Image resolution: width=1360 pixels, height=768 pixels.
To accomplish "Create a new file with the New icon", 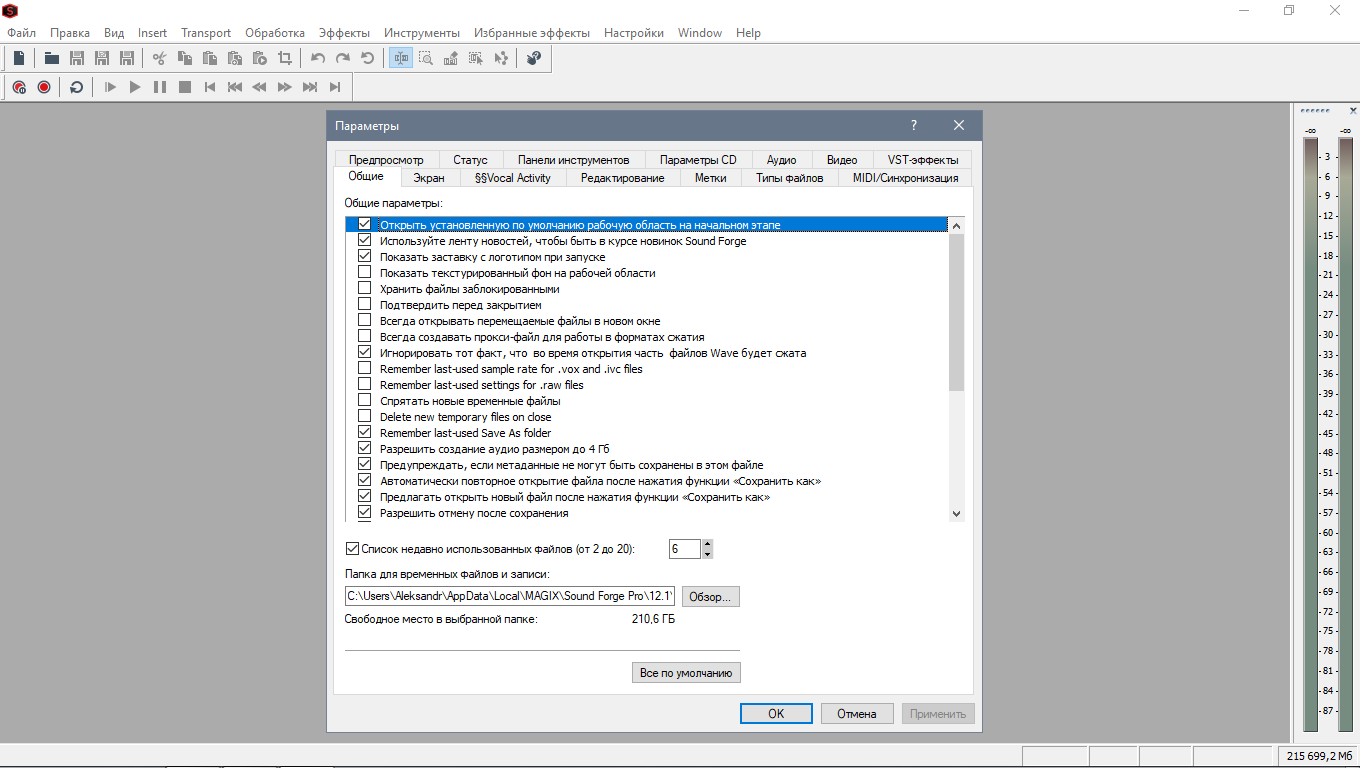I will [19, 58].
